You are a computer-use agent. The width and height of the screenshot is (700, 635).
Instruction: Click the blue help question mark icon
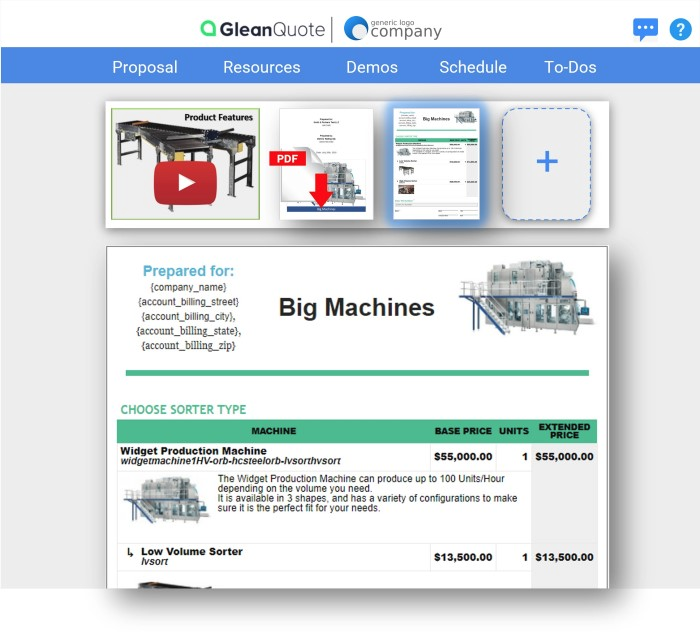pos(680,29)
